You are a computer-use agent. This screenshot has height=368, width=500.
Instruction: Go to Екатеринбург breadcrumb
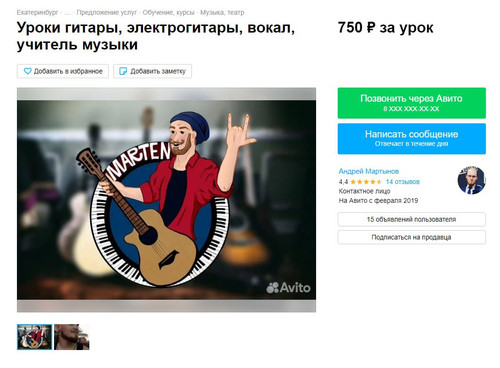pyautogui.click(x=37, y=13)
